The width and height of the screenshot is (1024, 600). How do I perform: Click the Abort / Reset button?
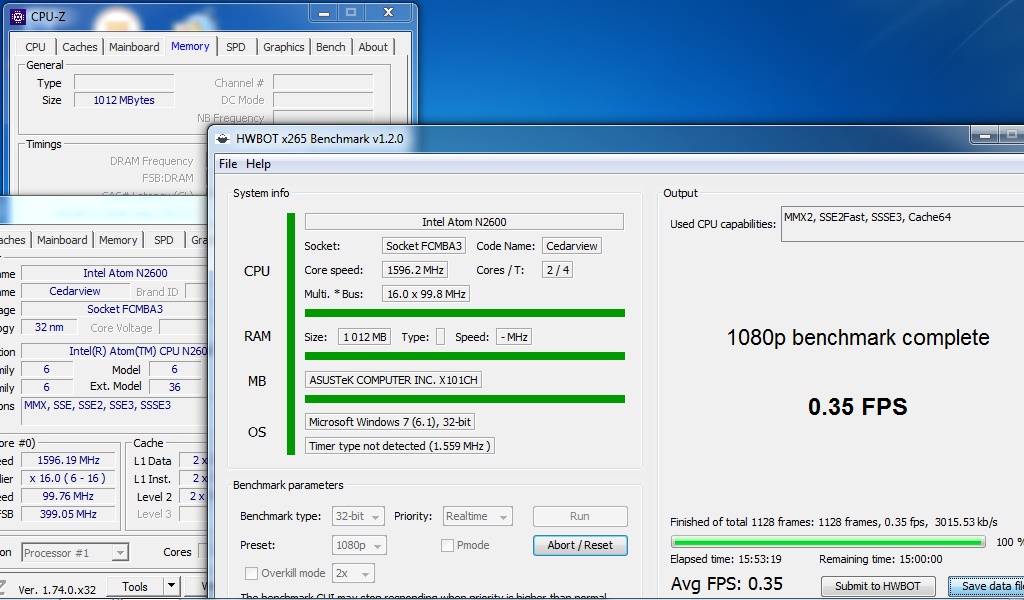coord(580,545)
